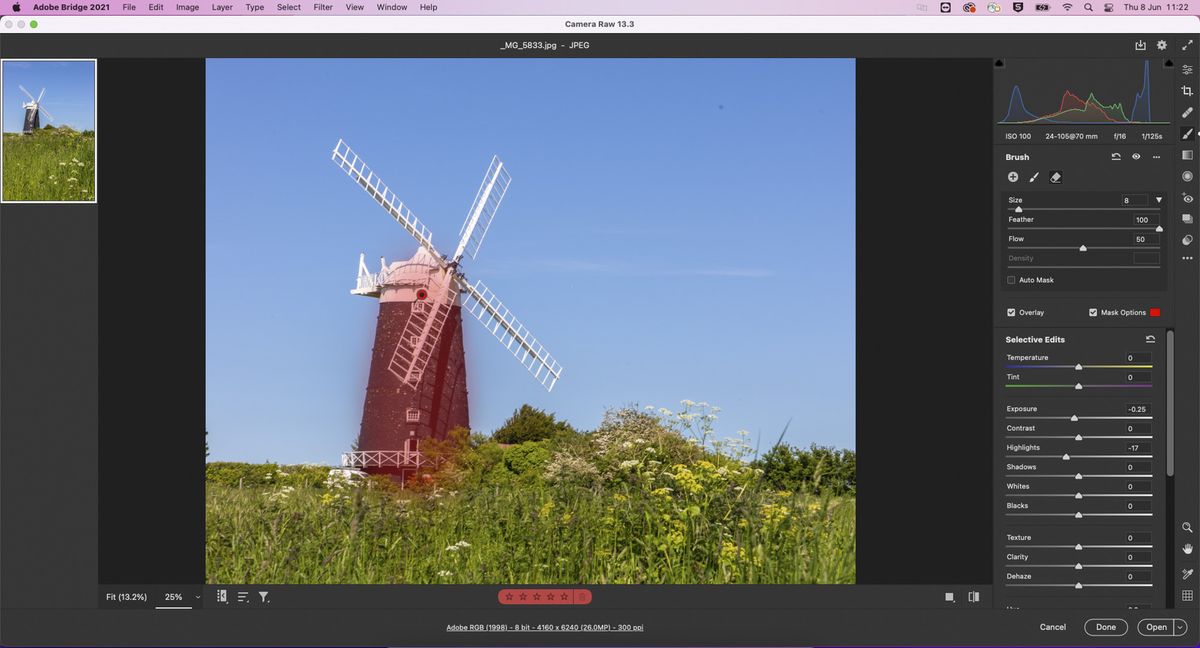Click the plus icon to add a new brush

[1013, 176]
